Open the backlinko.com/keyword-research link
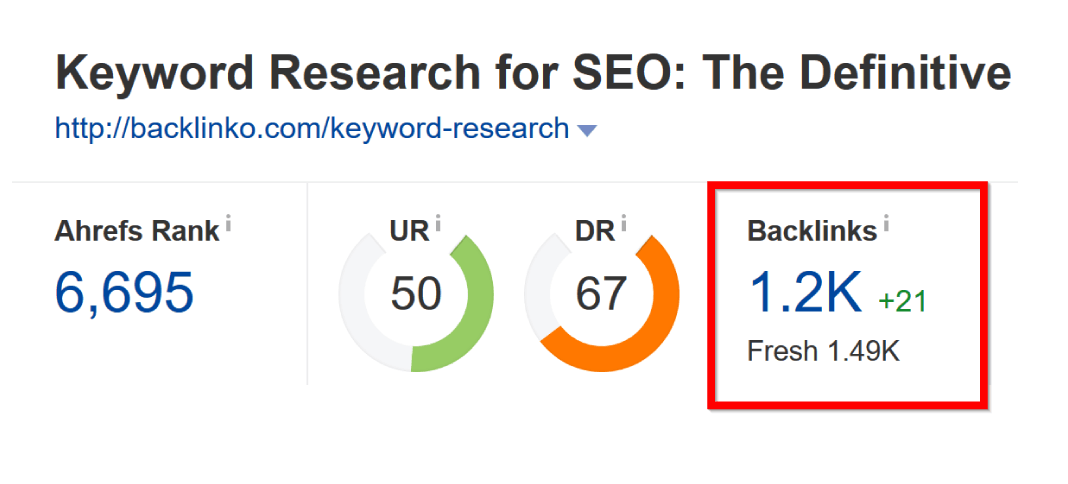 click(x=312, y=129)
